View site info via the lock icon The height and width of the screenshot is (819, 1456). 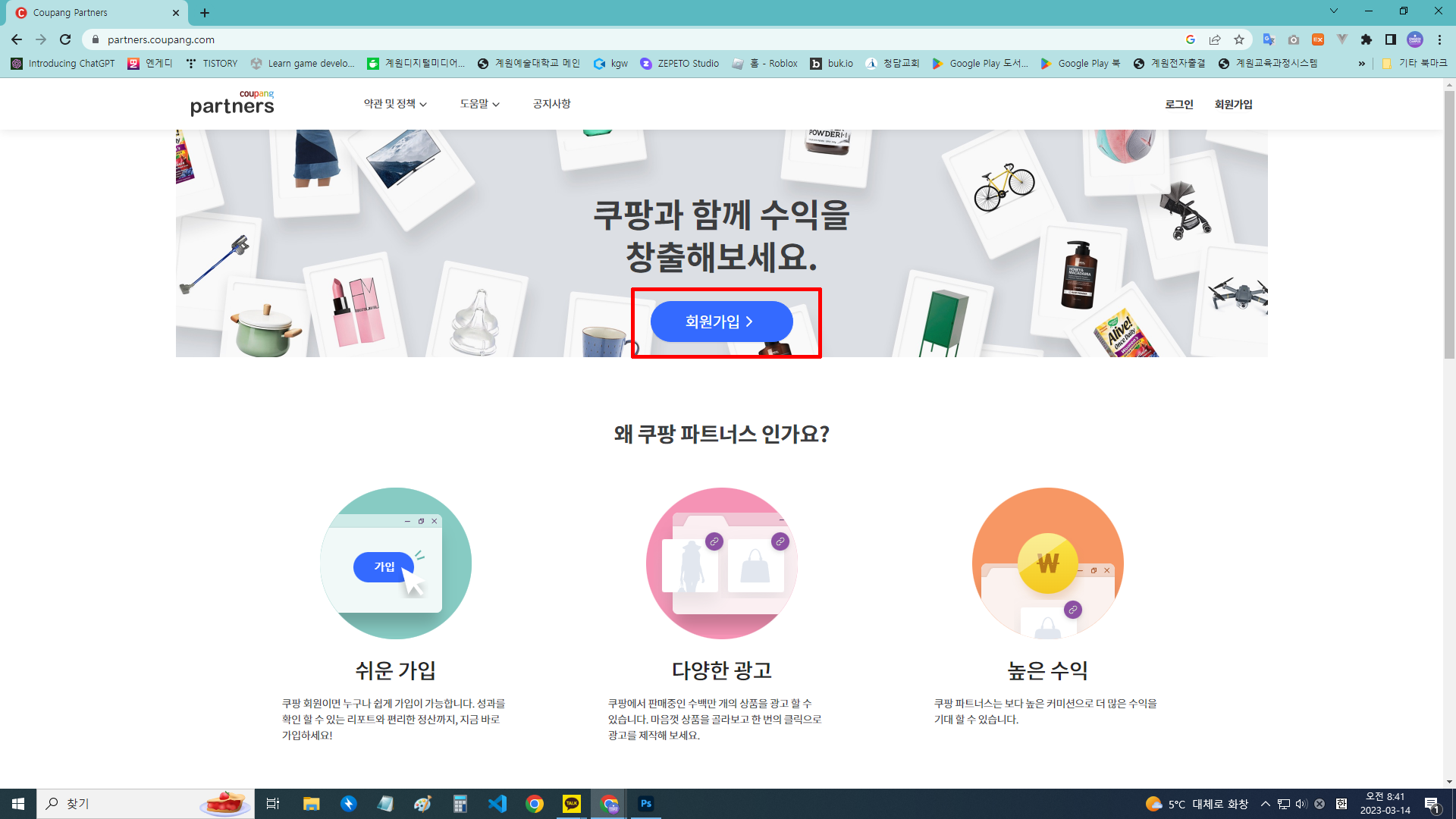click(95, 39)
